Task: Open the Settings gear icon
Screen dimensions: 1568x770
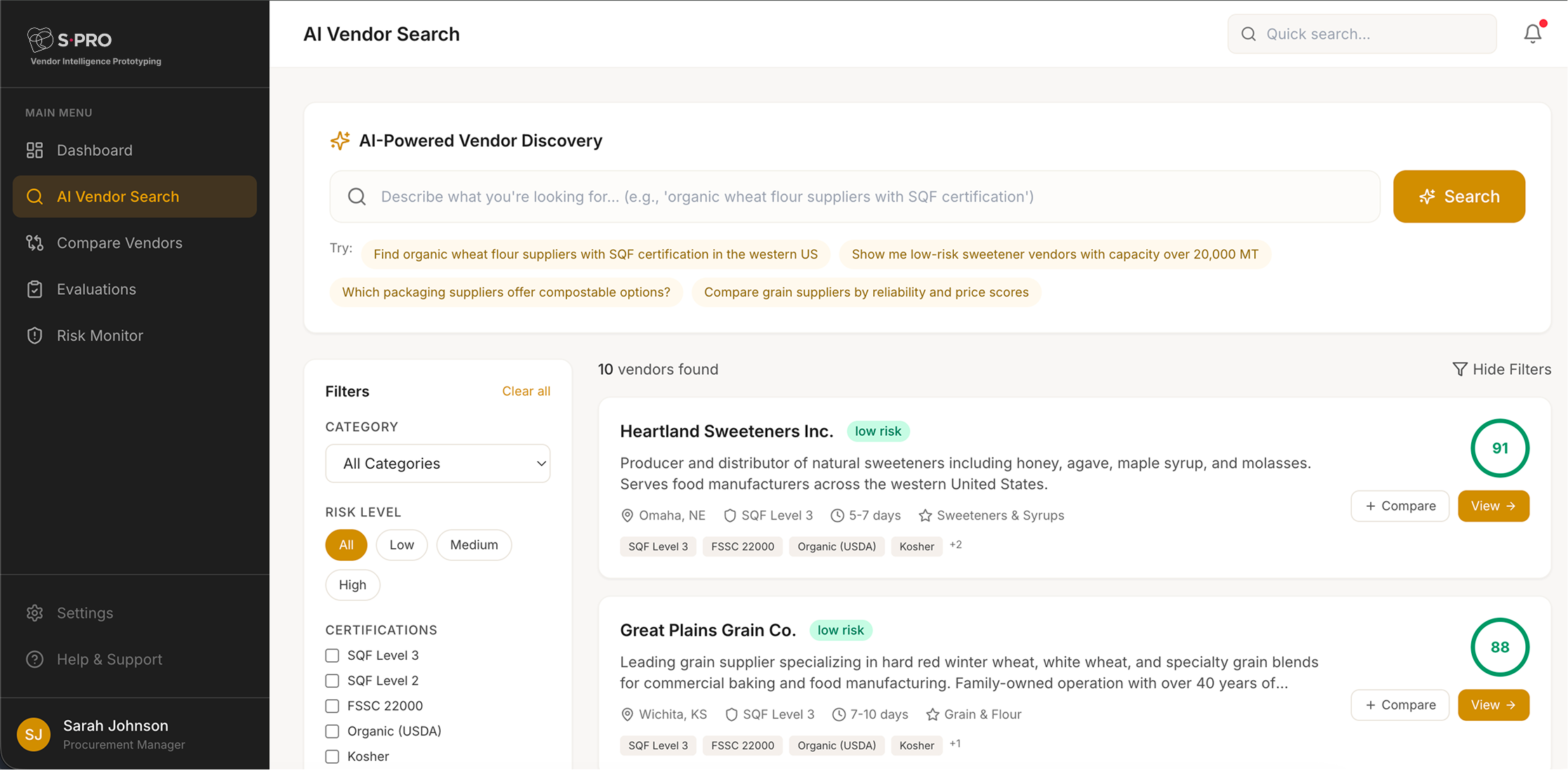Action: pos(34,612)
